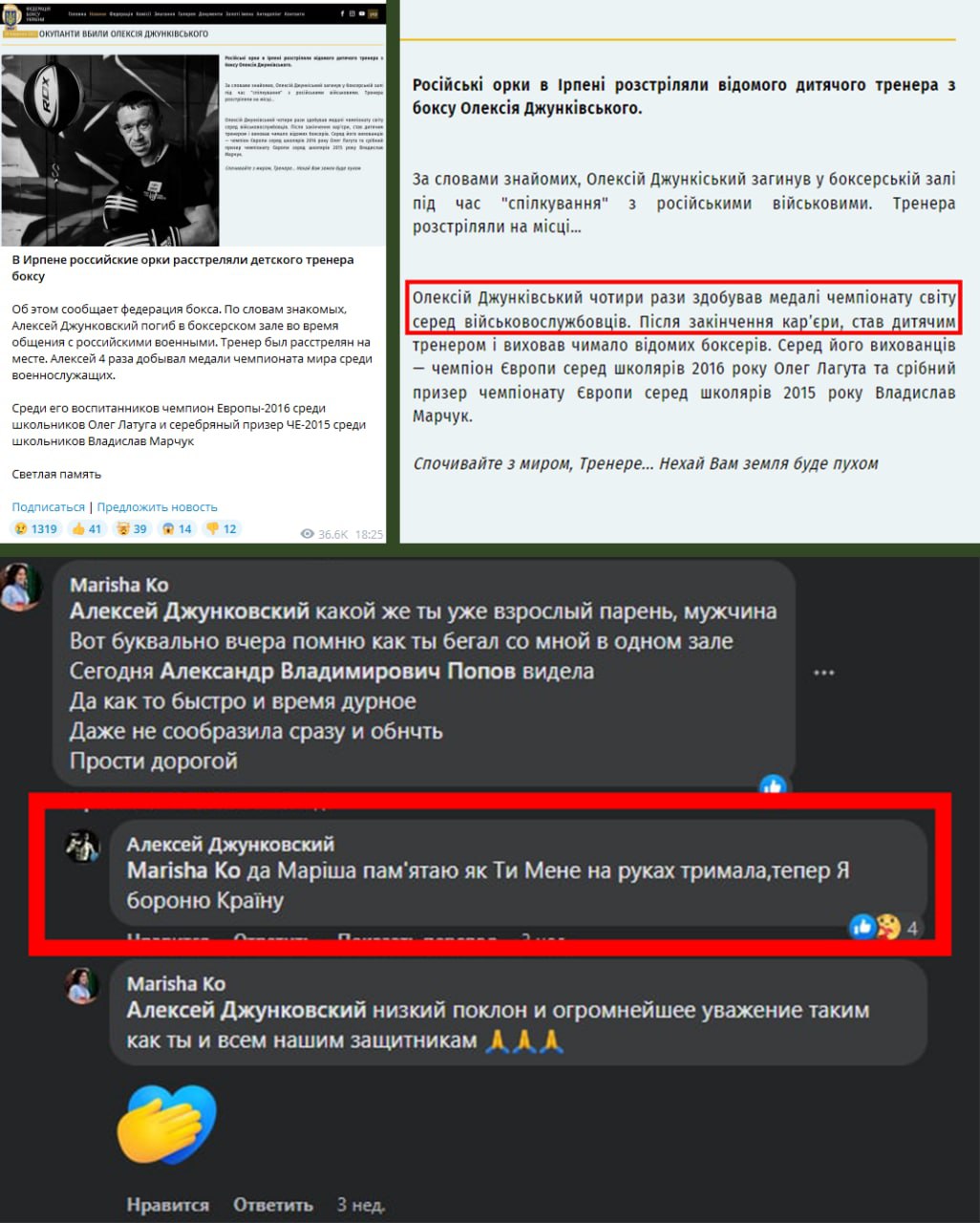Click the boxing federation logo
The height and width of the screenshot is (1223, 980).
click(x=10, y=16)
